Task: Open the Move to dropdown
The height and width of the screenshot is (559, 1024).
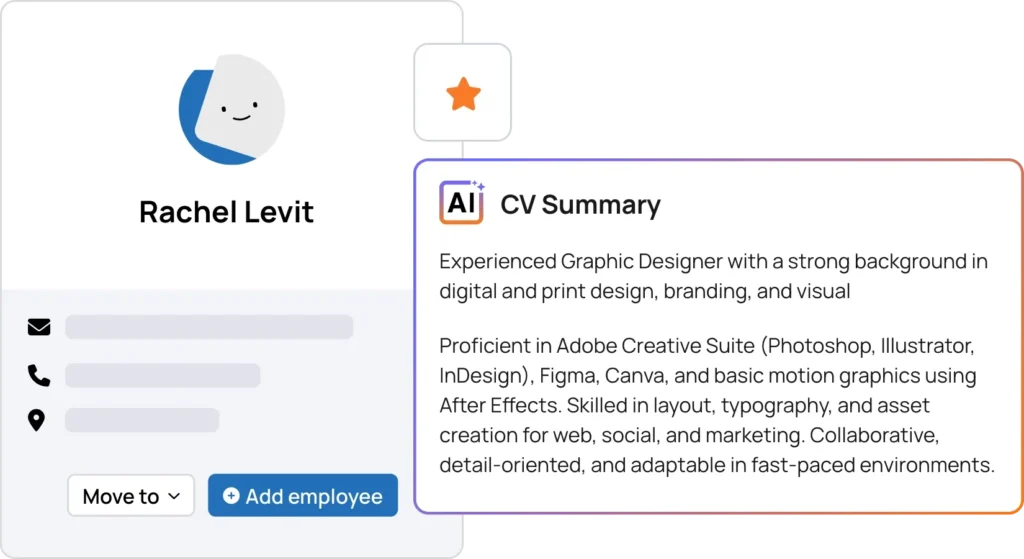Action: click(x=130, y=496)
